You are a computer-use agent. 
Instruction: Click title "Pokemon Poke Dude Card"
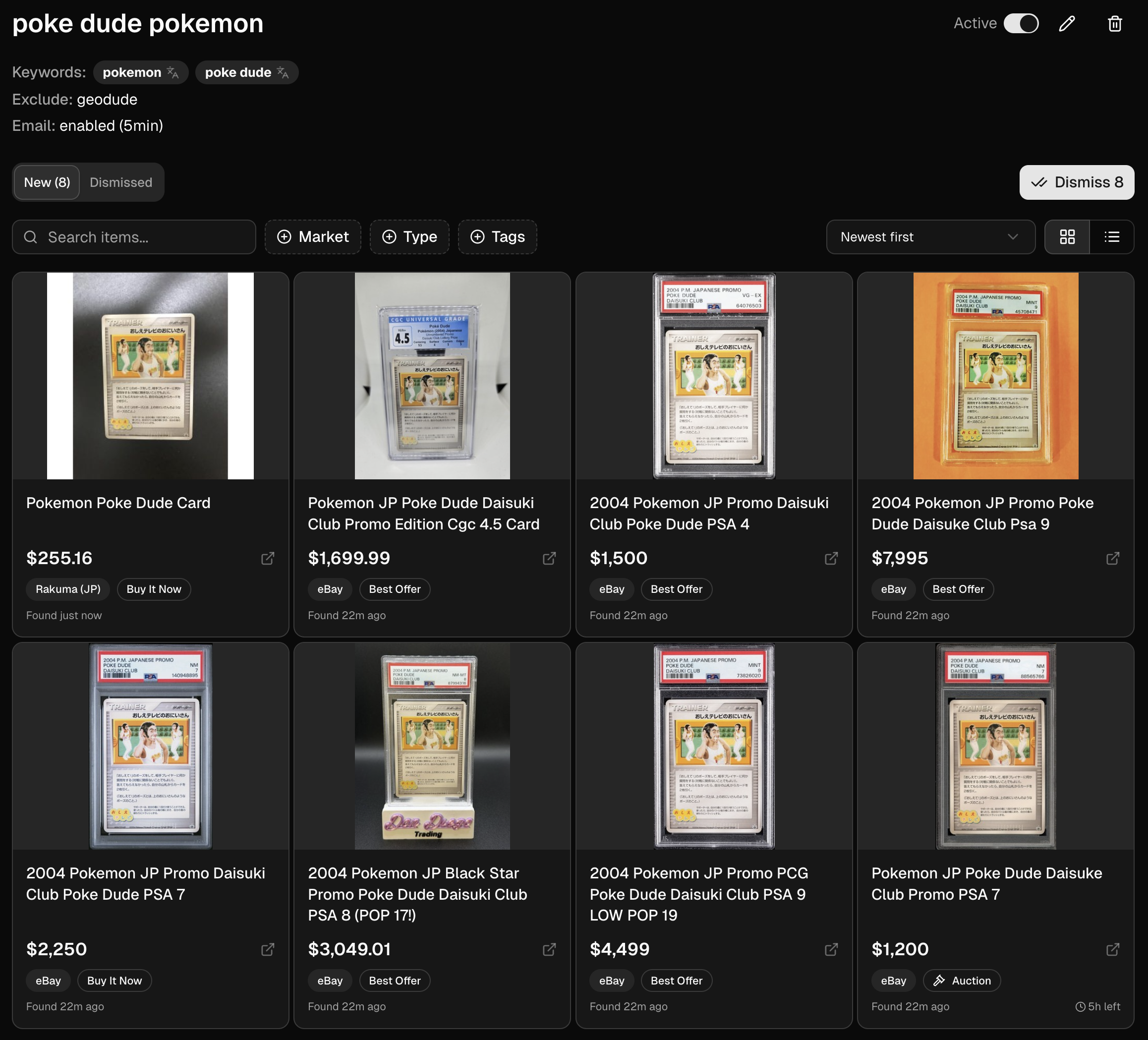(118, 503)
